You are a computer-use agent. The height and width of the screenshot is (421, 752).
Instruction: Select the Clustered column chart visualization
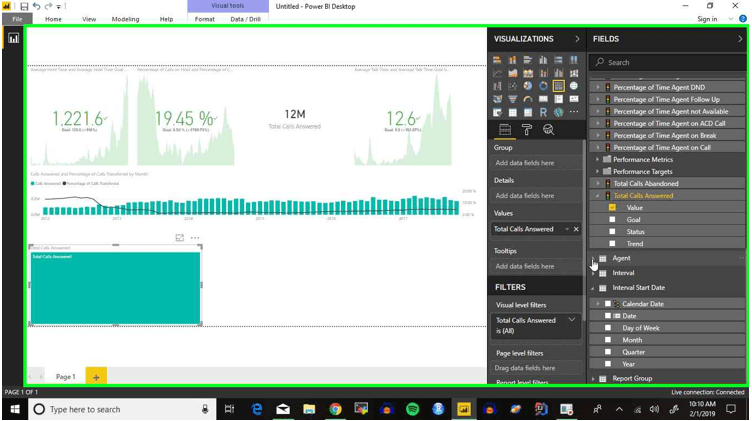pos(543,60)
